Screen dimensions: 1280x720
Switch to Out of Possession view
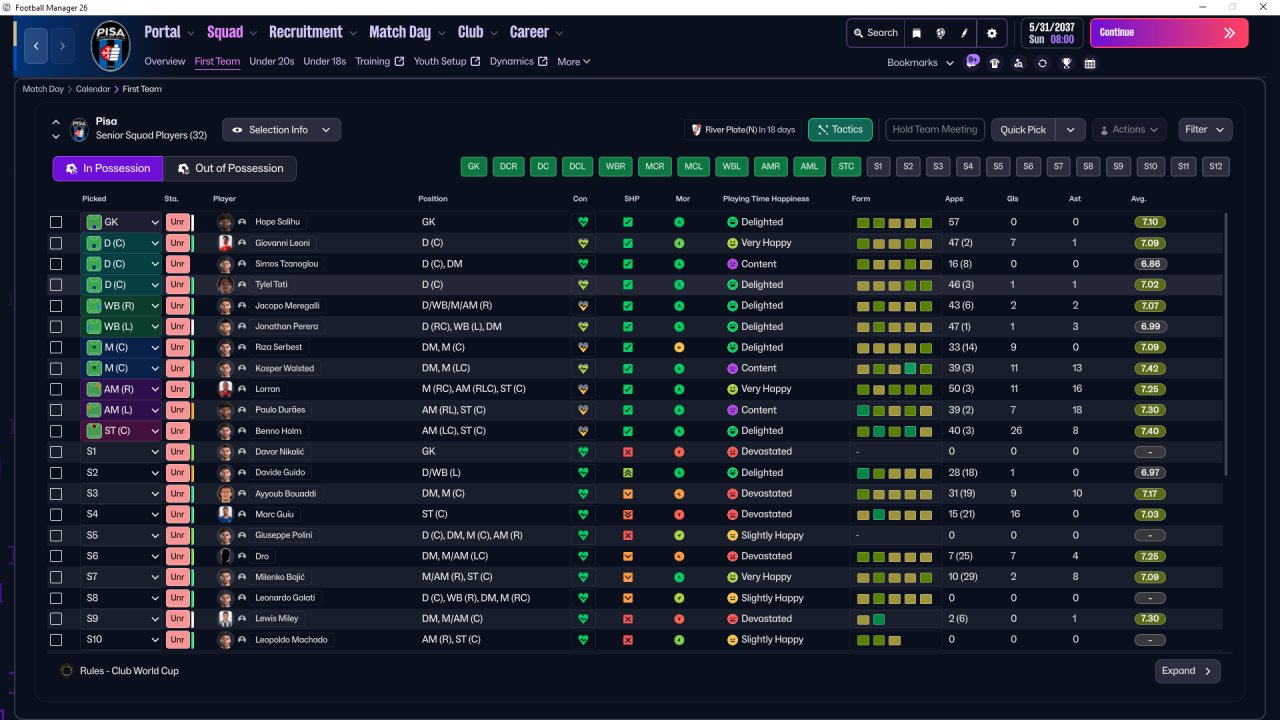coord(230,168)
